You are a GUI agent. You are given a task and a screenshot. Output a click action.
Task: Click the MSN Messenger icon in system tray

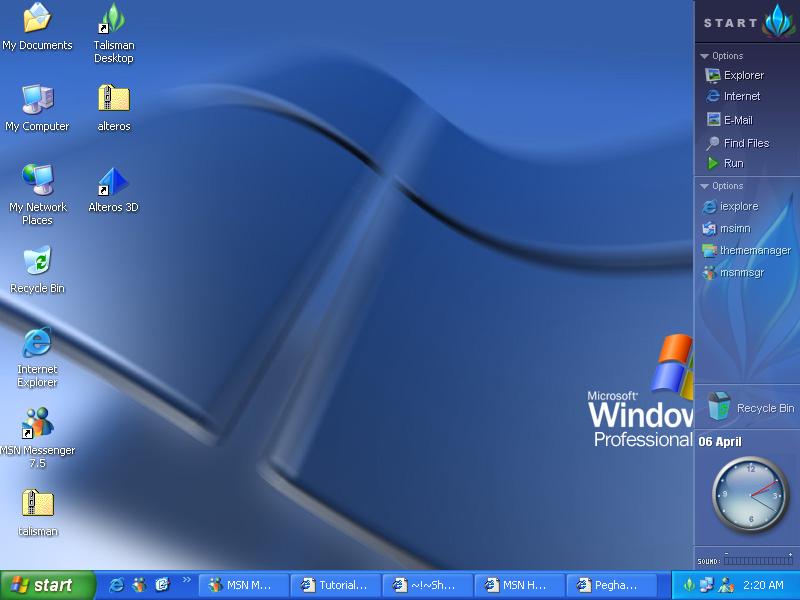[726, 585]
